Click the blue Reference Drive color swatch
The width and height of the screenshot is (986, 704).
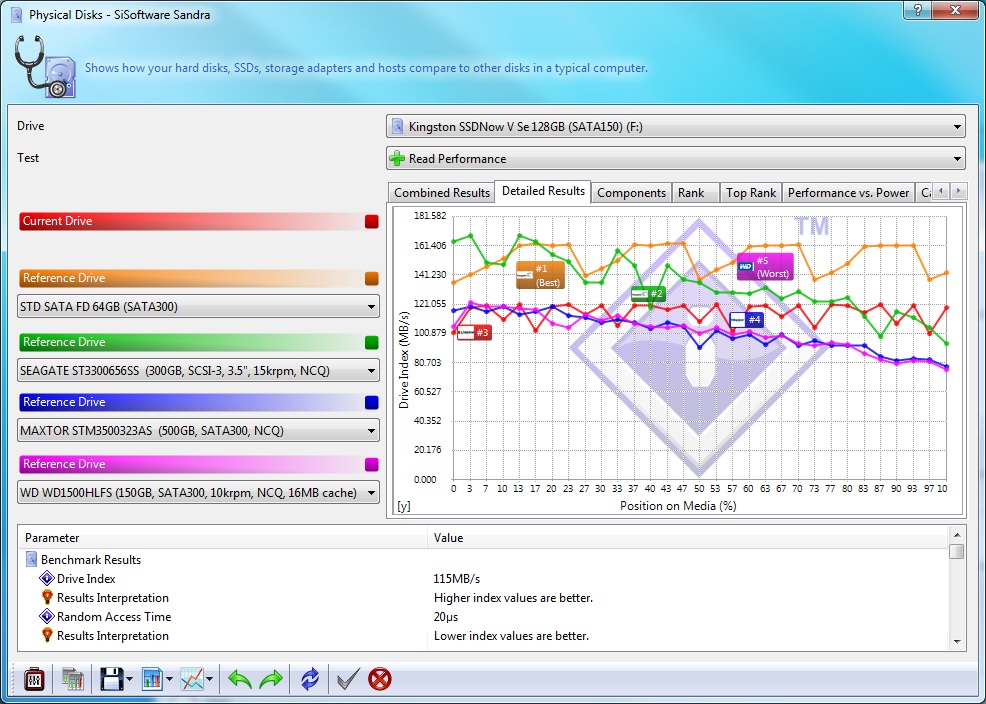[372, 402]
